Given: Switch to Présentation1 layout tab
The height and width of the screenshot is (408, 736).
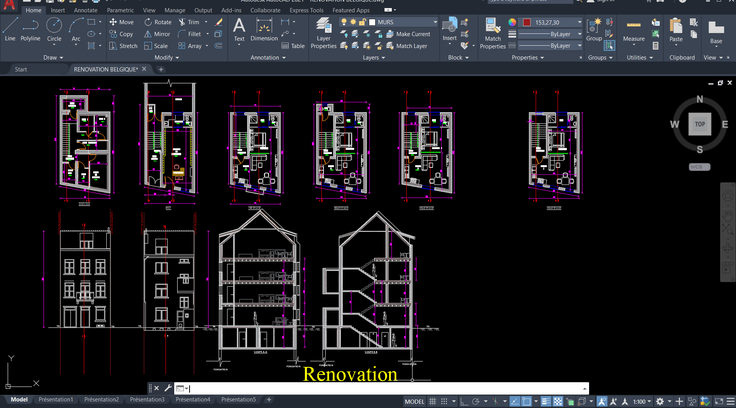Looking at the screenshot, I should [56, 400].
